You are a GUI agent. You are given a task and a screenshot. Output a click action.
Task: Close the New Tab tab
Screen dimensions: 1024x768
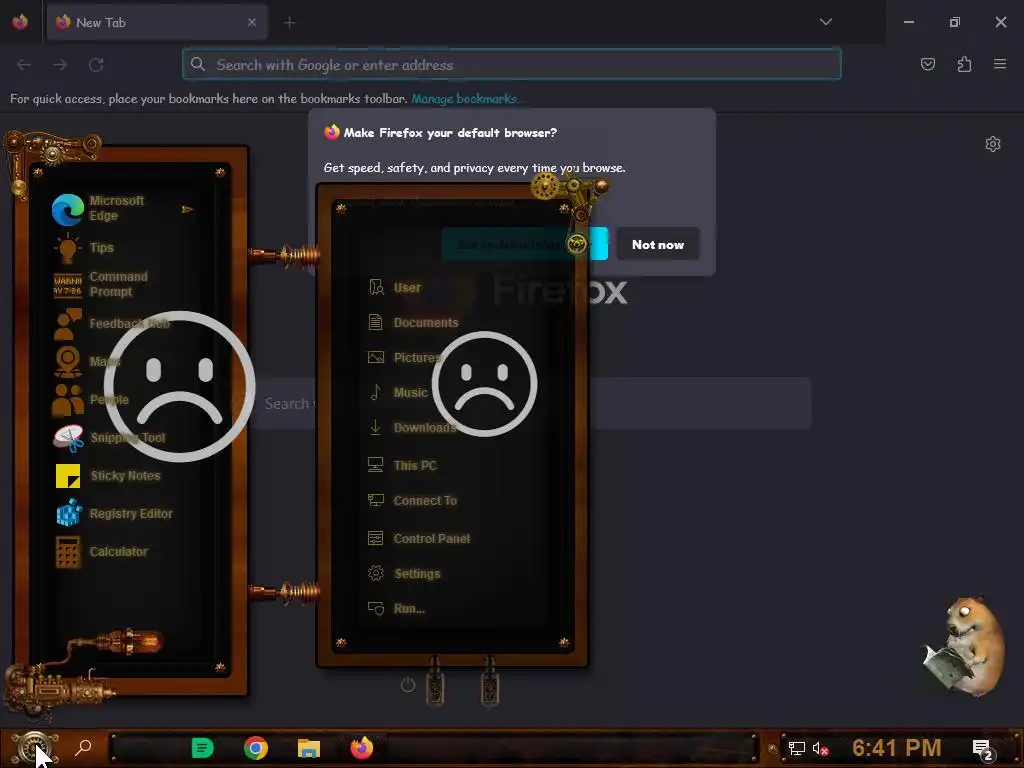point(252,22)
